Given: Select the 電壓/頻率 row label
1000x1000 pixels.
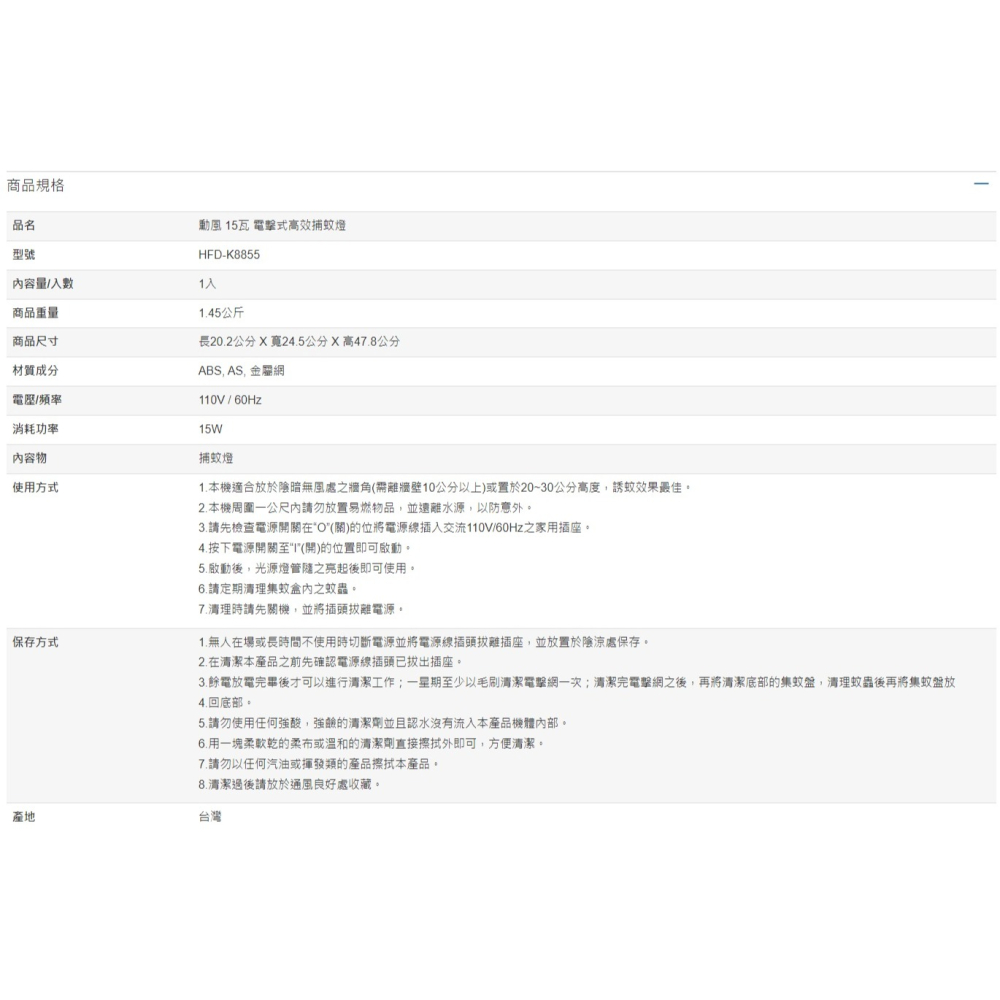Looking at the screenshot, I should [x=33, y=400].
